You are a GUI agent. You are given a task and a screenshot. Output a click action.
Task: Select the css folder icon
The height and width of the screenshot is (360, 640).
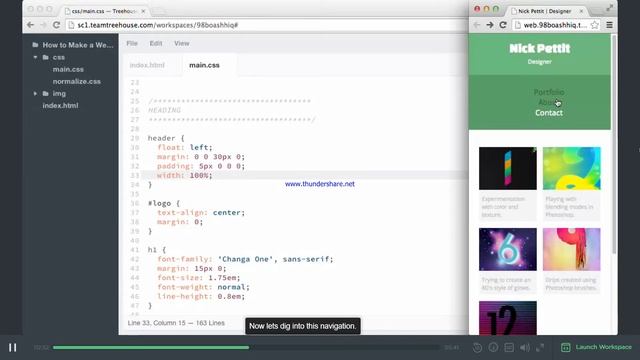pos(46,57)
